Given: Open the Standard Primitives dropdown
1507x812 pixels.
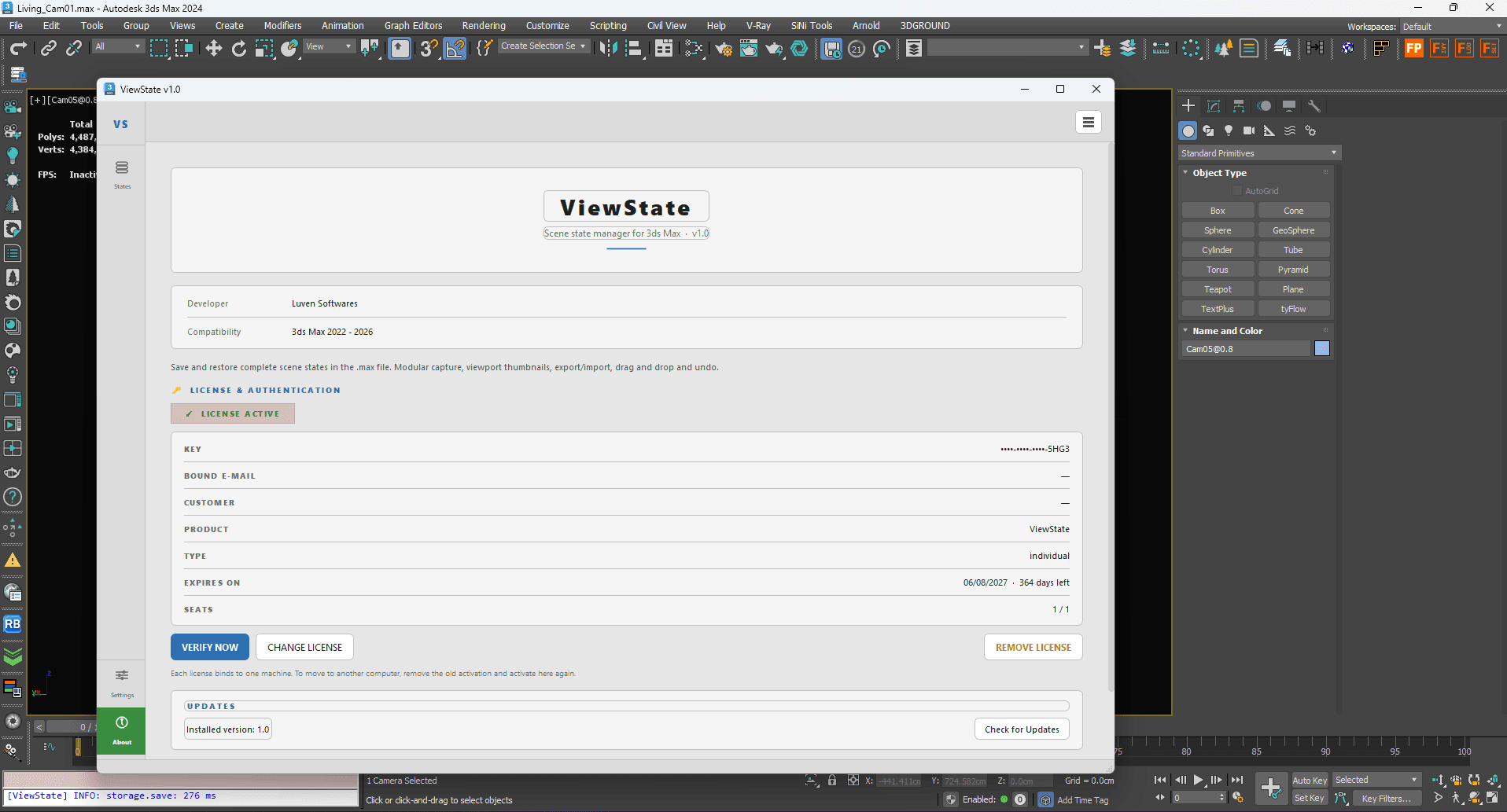Looking at the screenshot, I should click(1259, 153).
